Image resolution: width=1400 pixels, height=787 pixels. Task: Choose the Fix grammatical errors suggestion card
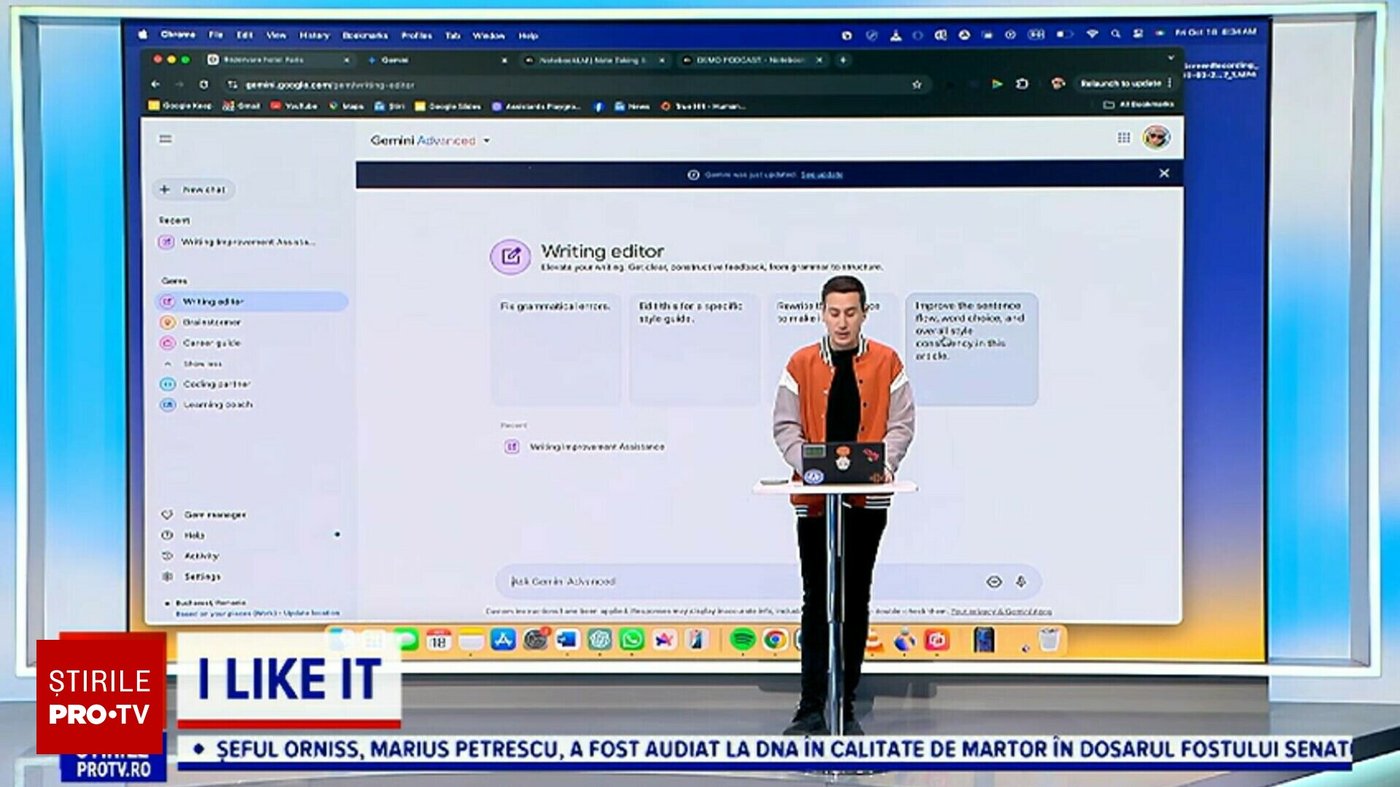(x=555, y=348)
